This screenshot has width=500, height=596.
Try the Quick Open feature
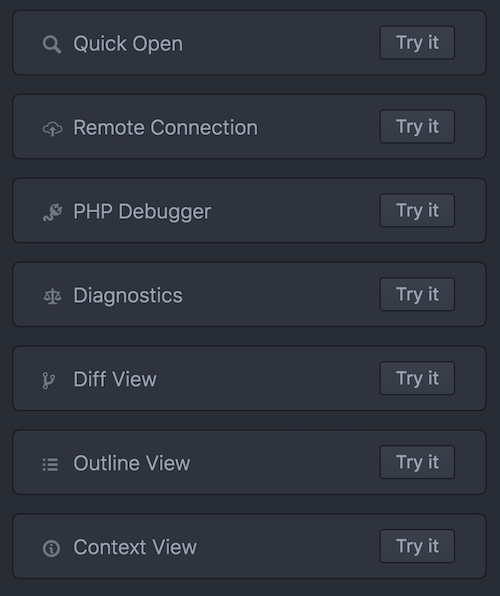pyautogui.click(x=417, y=43)
